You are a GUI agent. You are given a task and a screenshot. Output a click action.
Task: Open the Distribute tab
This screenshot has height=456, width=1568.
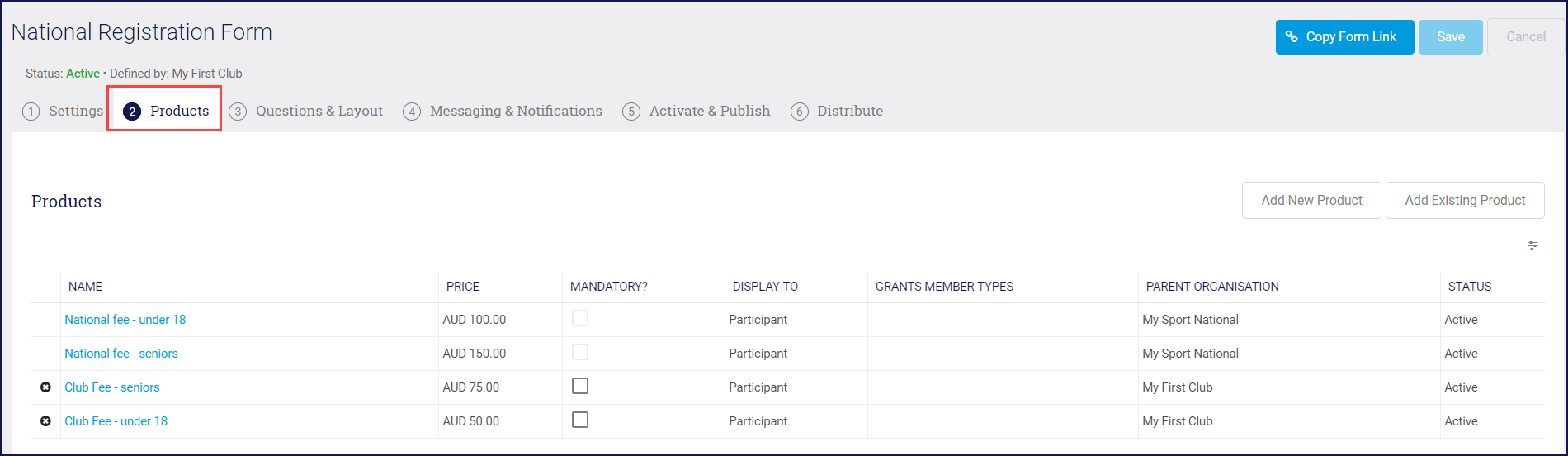point(837,112)
